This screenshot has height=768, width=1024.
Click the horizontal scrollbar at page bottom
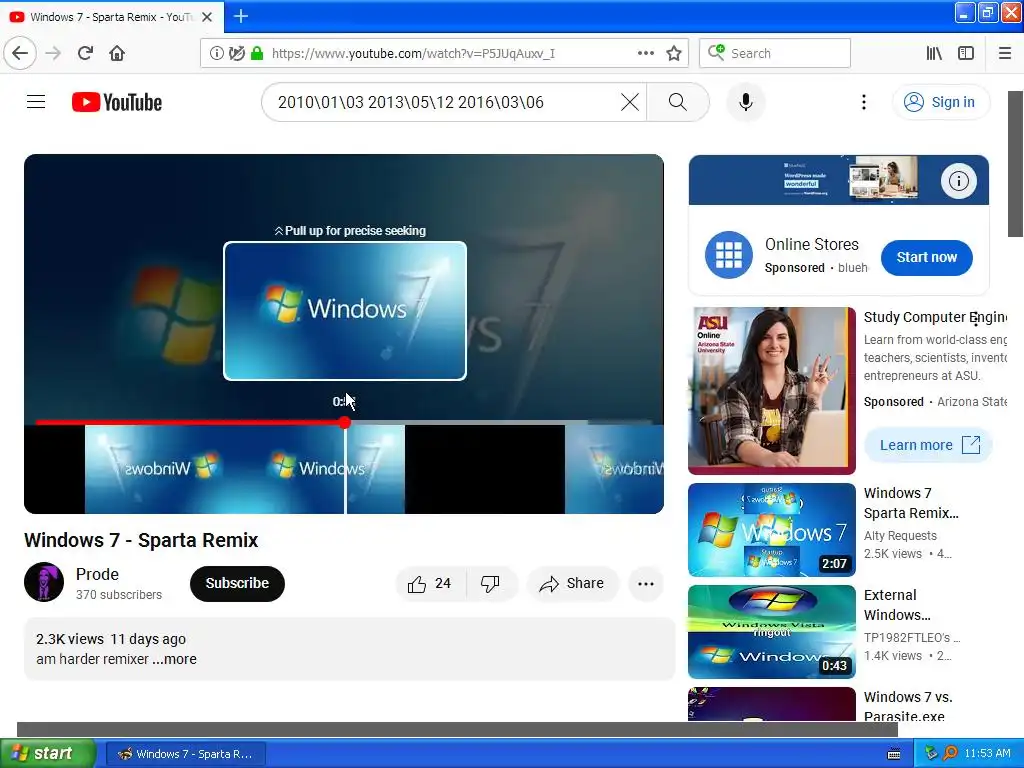457,729
